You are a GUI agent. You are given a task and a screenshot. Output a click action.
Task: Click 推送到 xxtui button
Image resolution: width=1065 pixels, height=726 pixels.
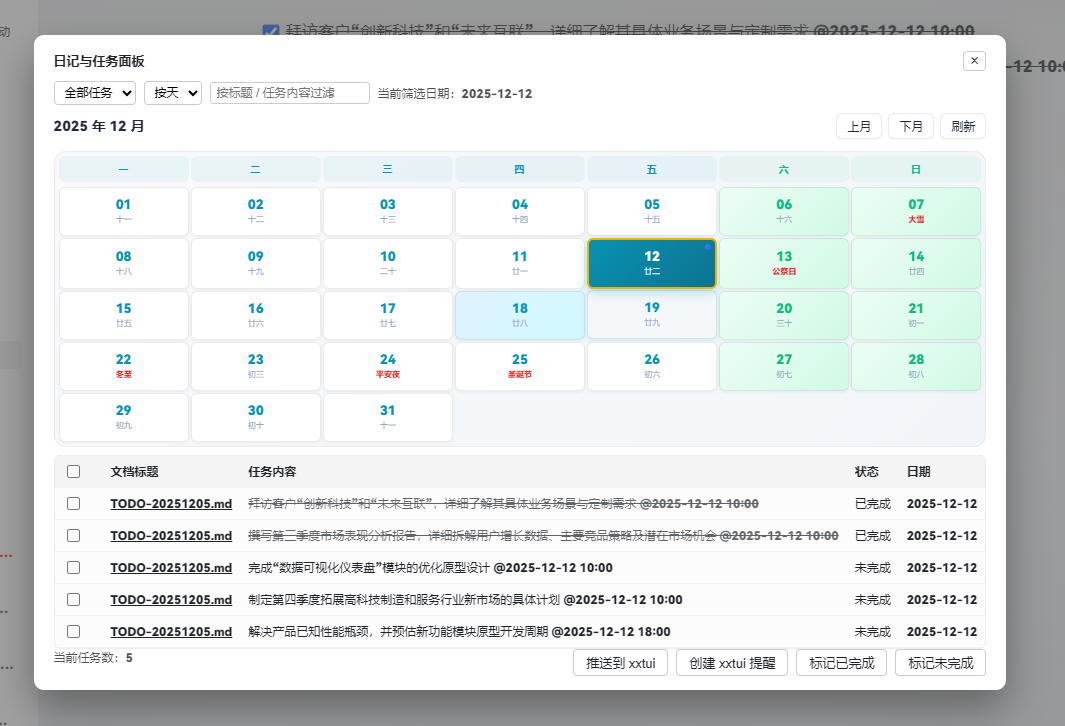click(620, 663)
